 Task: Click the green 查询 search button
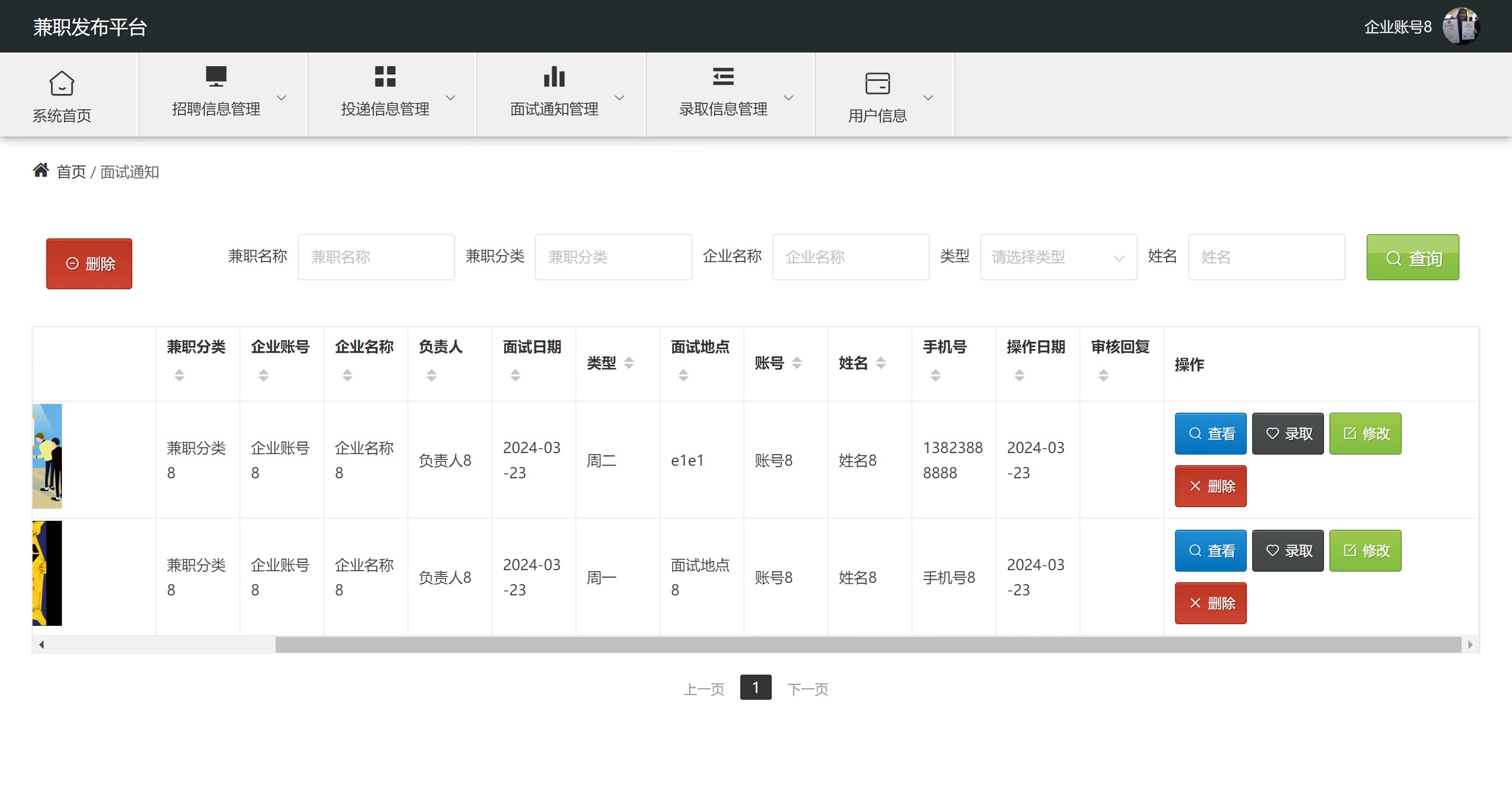[x=1412, y=258]
